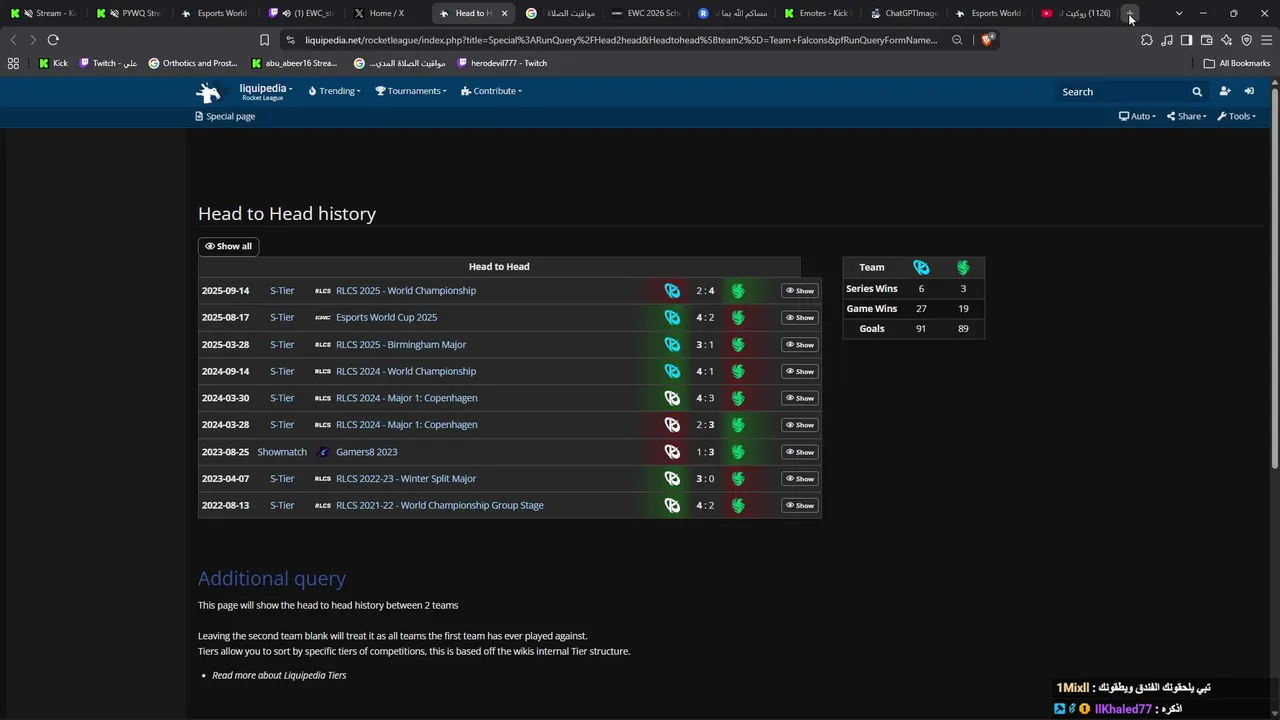Switch to the Stream - Kick tab

(x=44, y=13)
